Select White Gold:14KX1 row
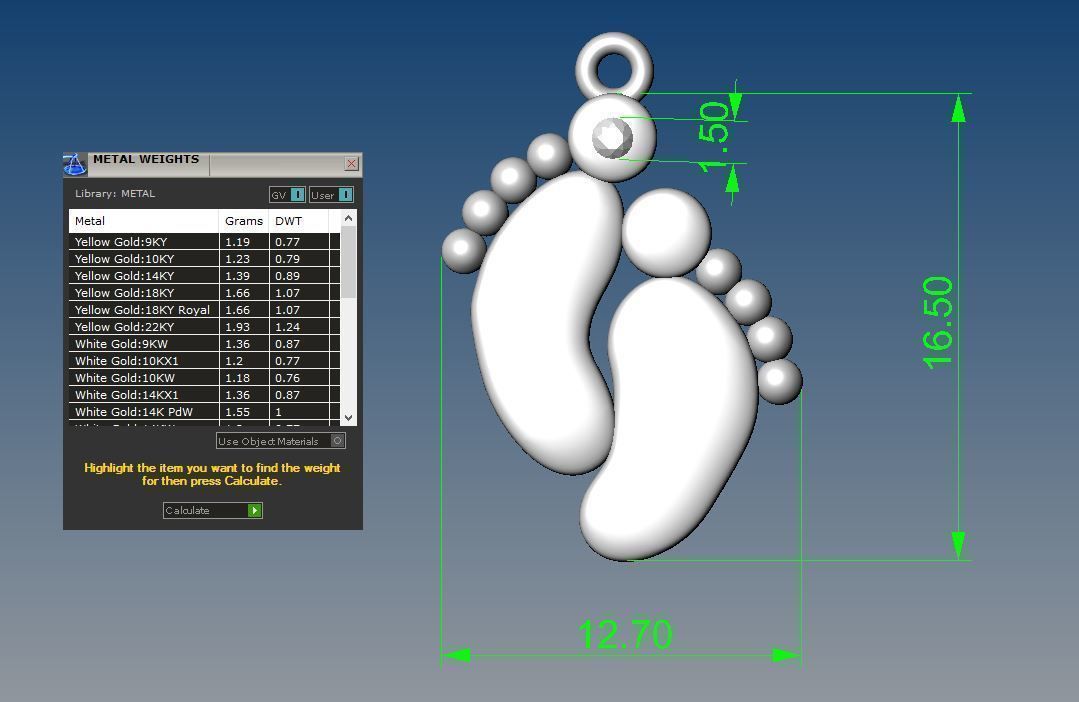 click(204, 394)
